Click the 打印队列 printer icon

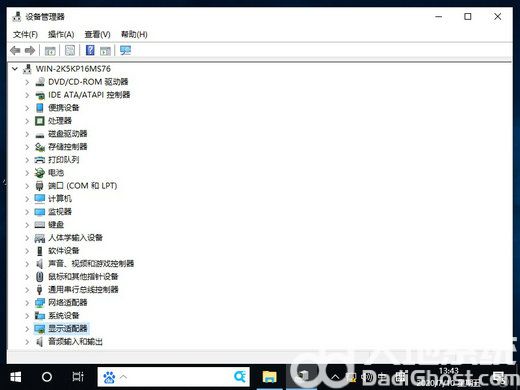tap(40, 160)
